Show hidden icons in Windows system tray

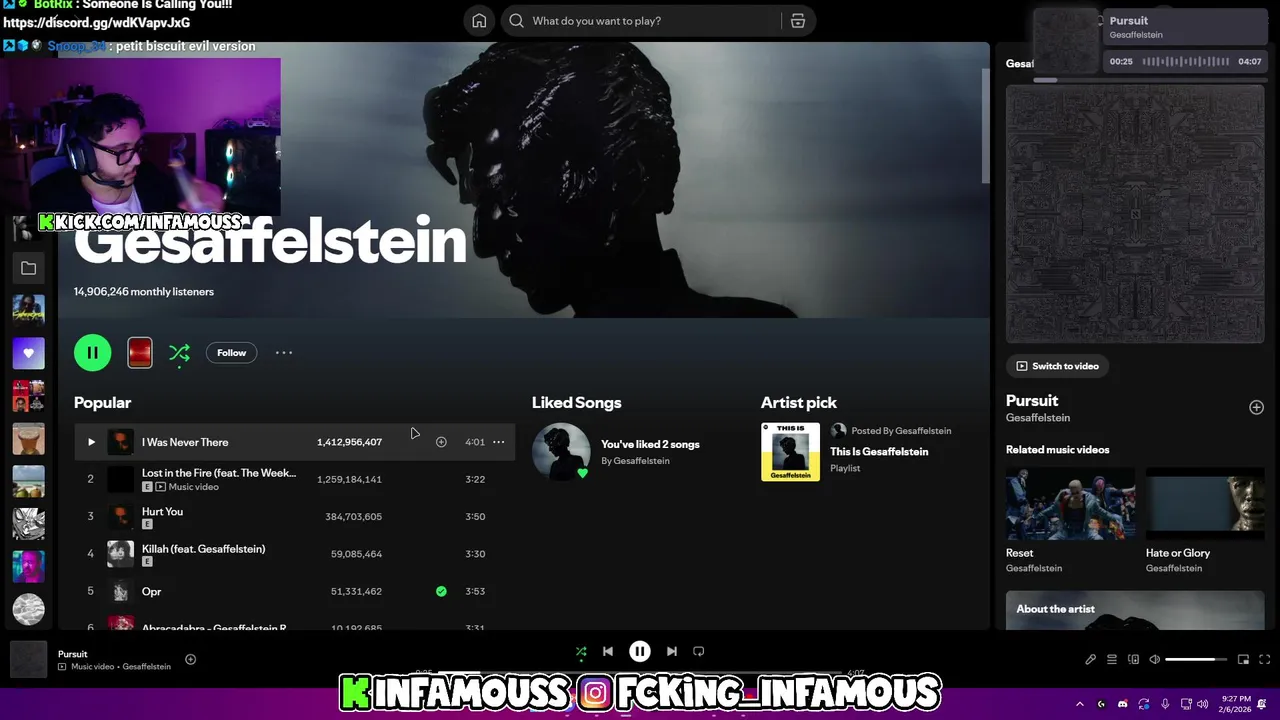pyautogui.click(x=1079, y=704)
